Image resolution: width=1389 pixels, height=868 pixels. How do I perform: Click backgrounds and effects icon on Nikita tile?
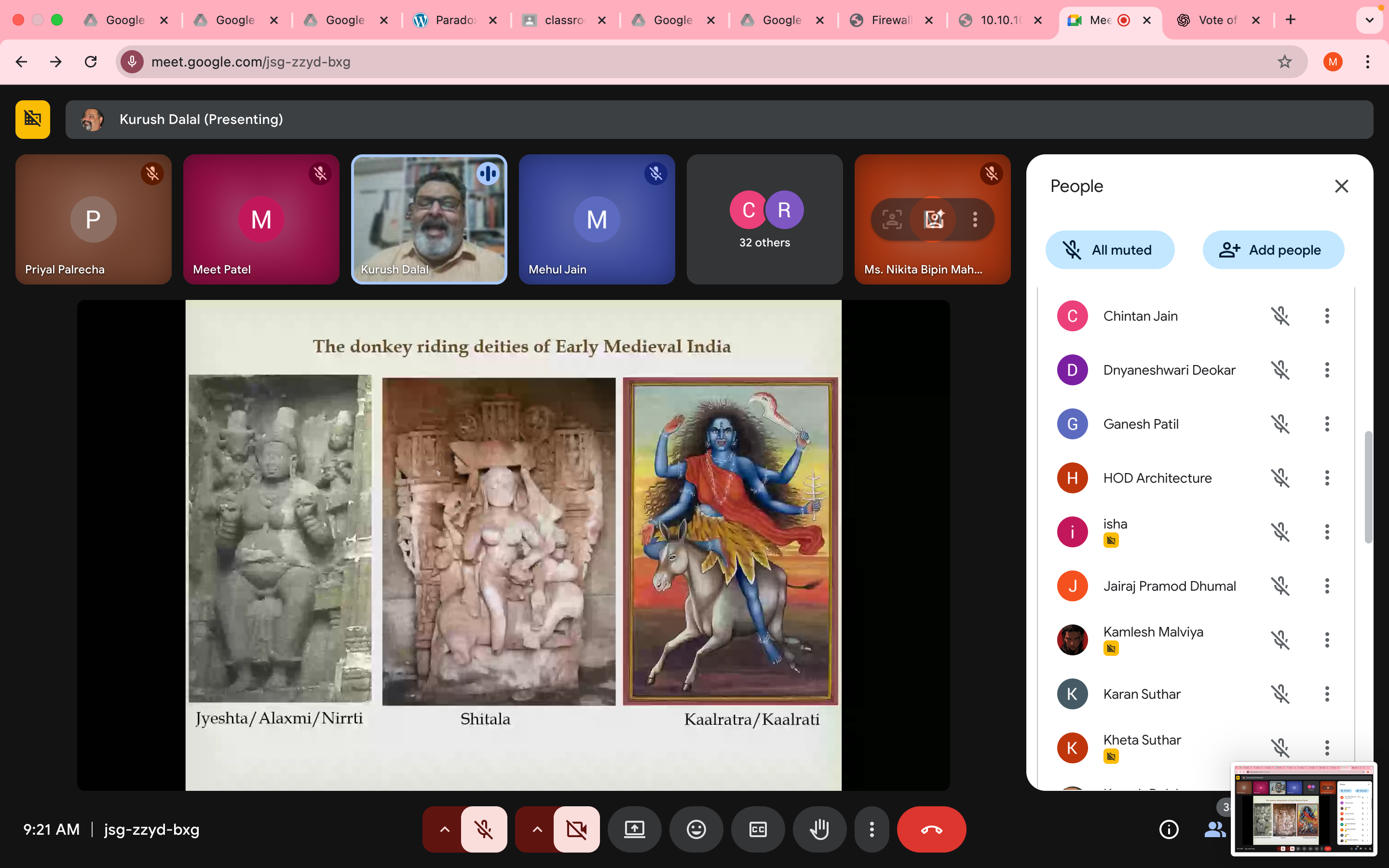point(933,219)
